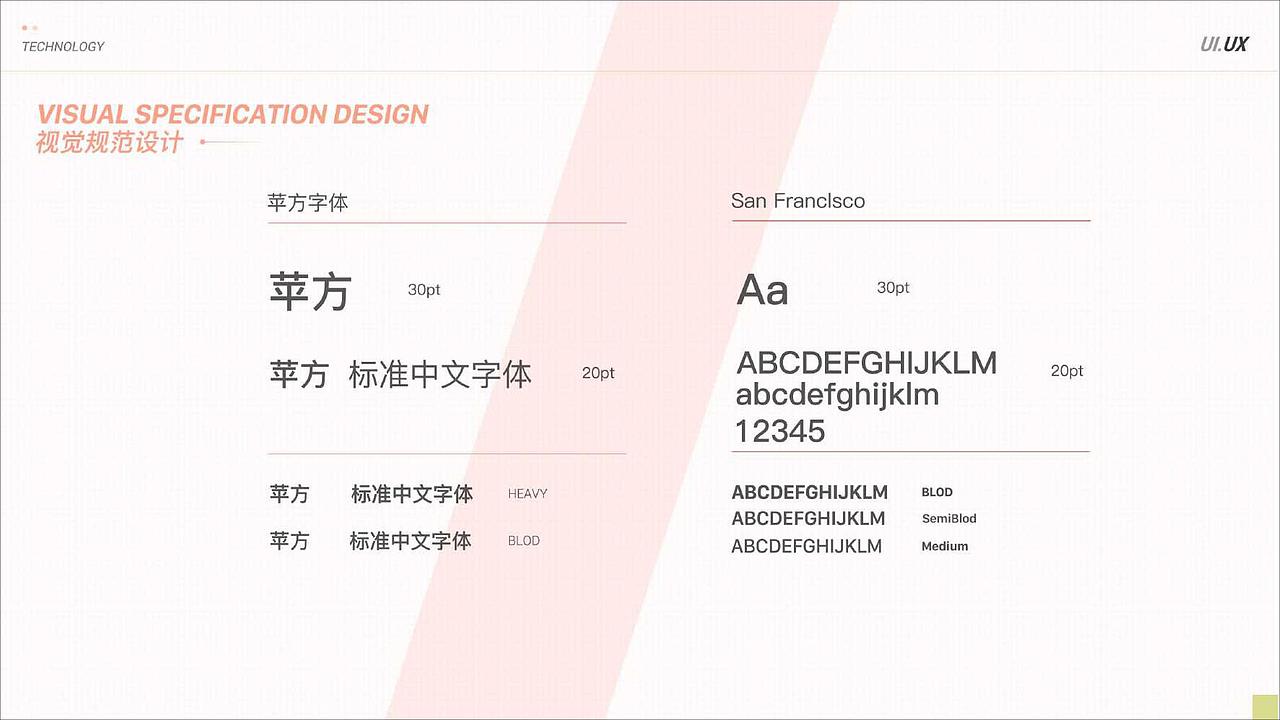Enable the SemiBlod weight option
This screenshot has height=720, width=1280.
tap(948, 519)
